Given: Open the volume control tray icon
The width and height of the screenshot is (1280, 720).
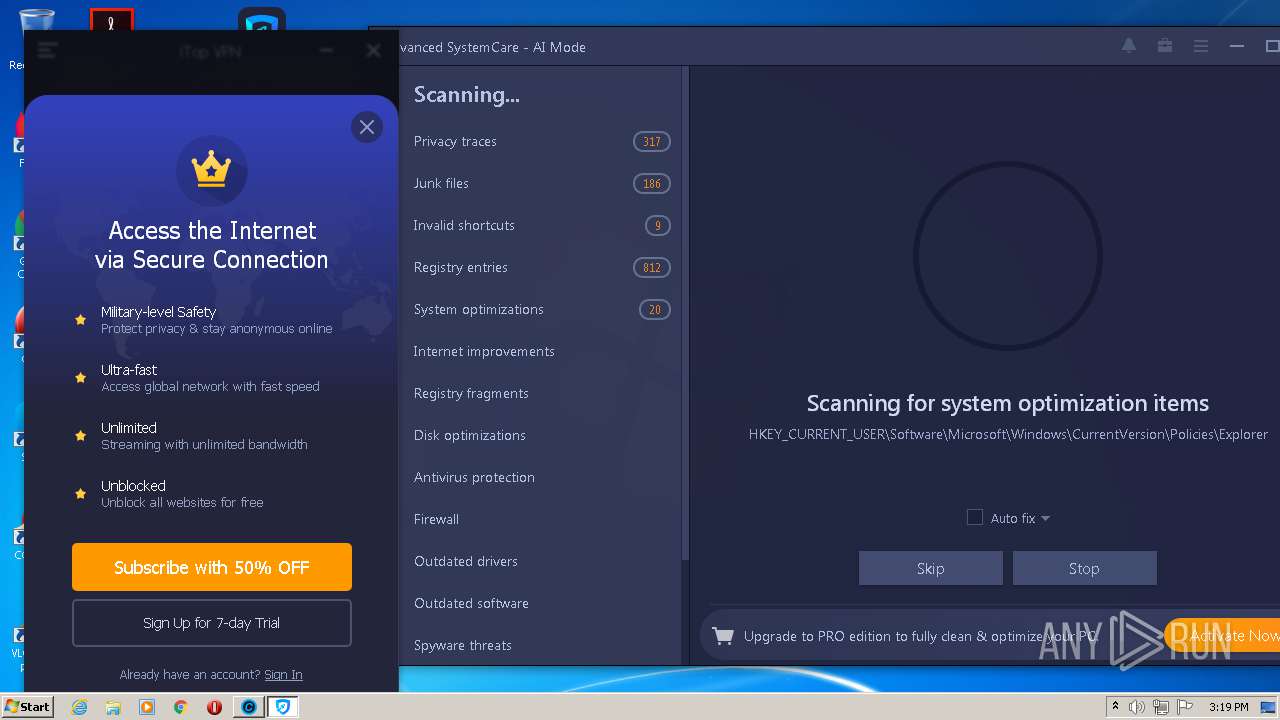Looking at the screenshot, I should 1137,707.
